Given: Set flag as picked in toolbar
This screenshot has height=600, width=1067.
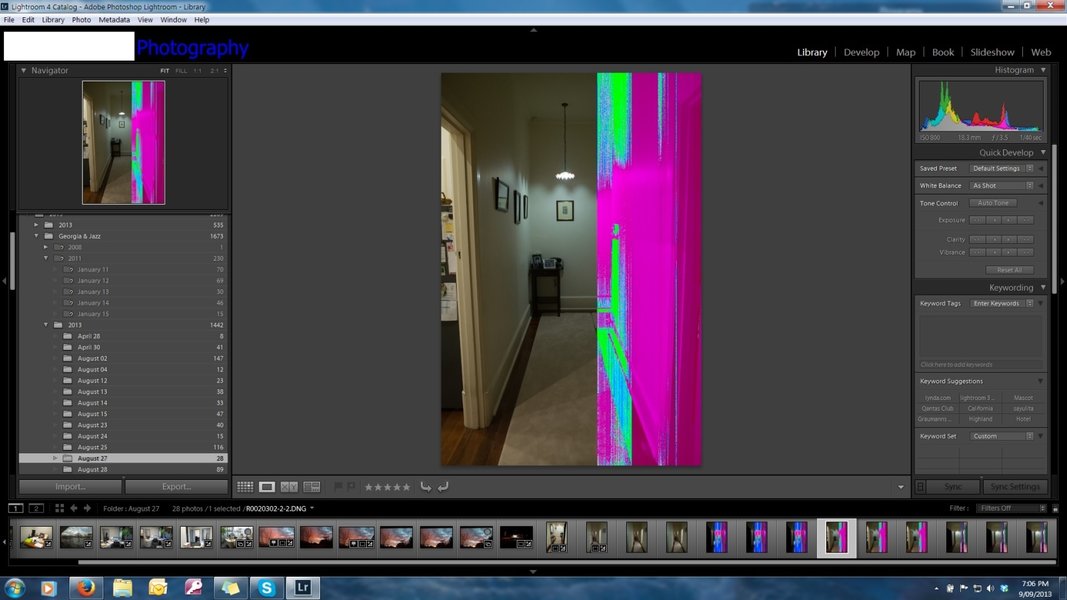Looking at the screenshot, I should point(338,487).
